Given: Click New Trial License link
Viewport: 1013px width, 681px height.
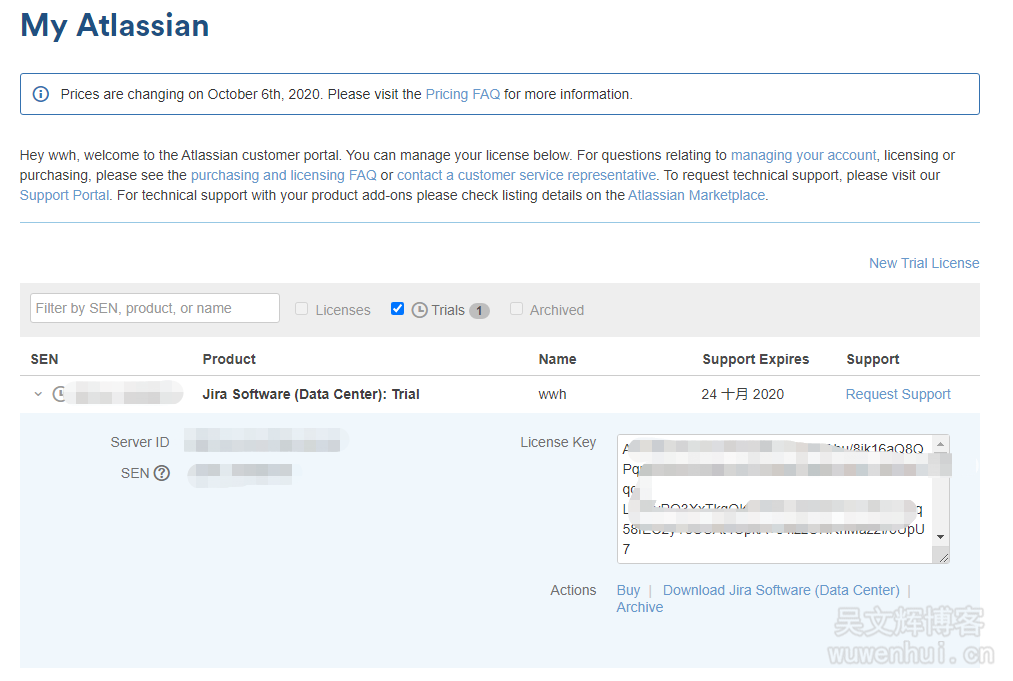Looking at the screenshot, I should pos(923,263).
